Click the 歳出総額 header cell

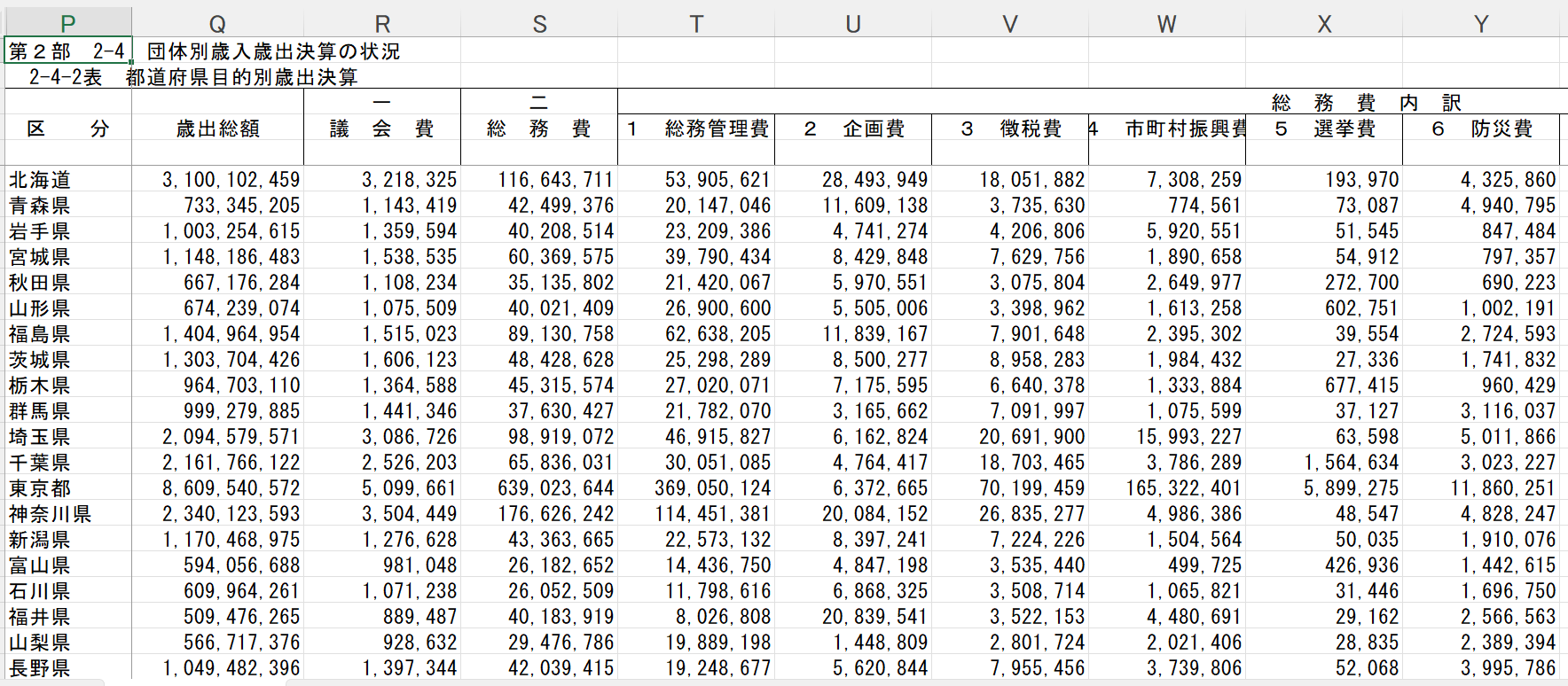click(217, 129)
